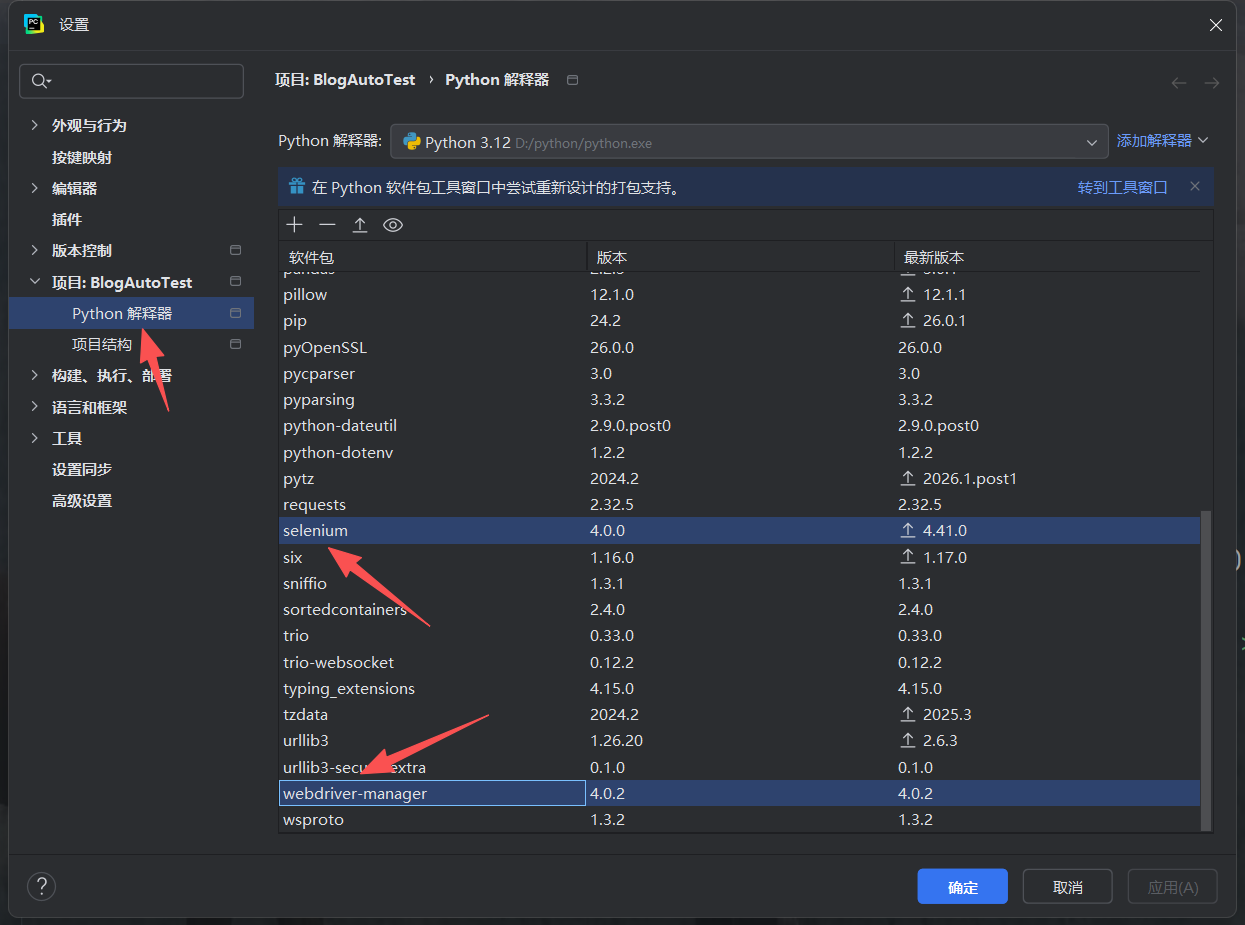Click upgrade arrow for pytz 2026.1.post1
1245x925 pixels.
pos(908,479)
